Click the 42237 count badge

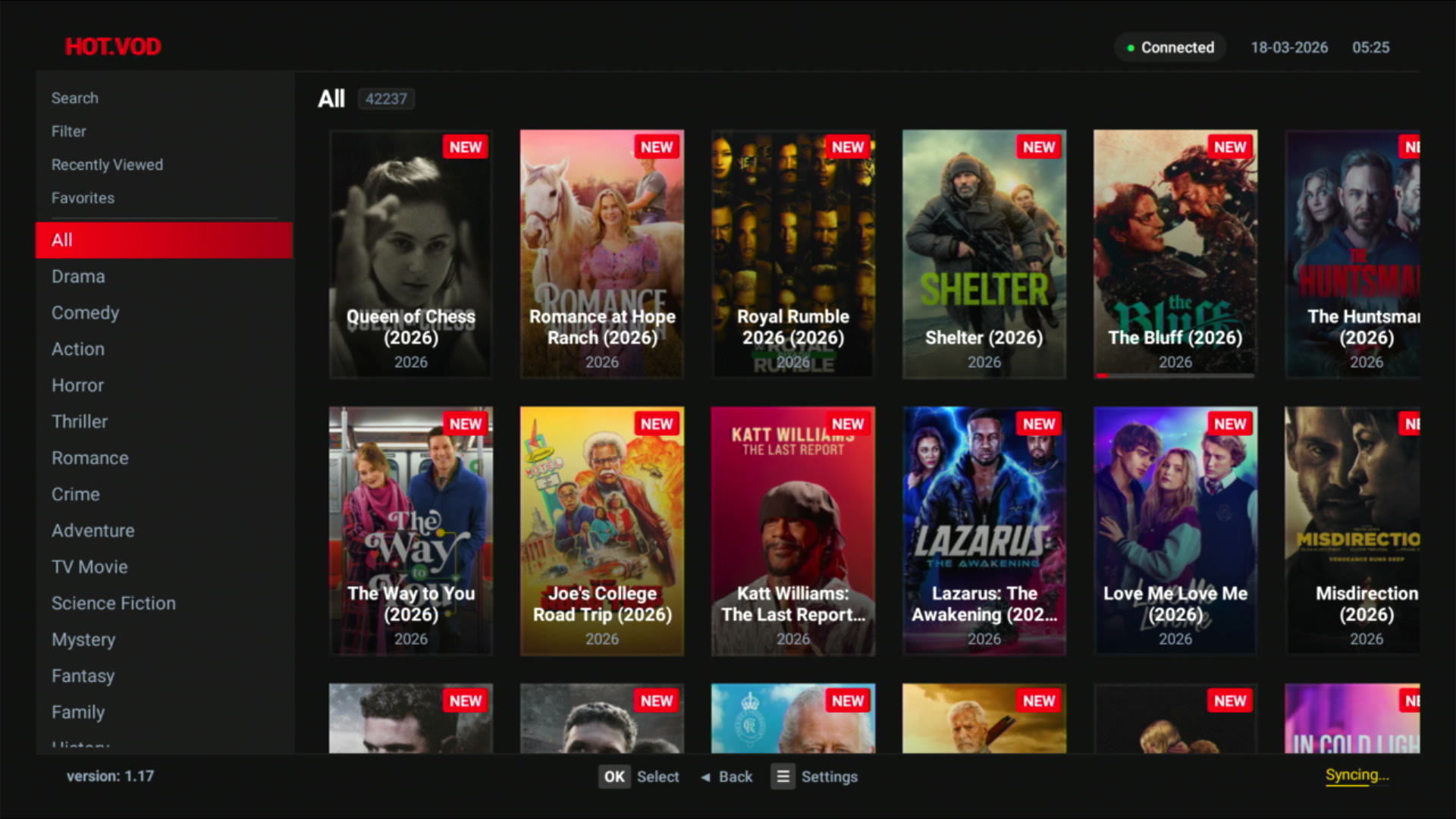pyautogui.click(x=386, y=99)
